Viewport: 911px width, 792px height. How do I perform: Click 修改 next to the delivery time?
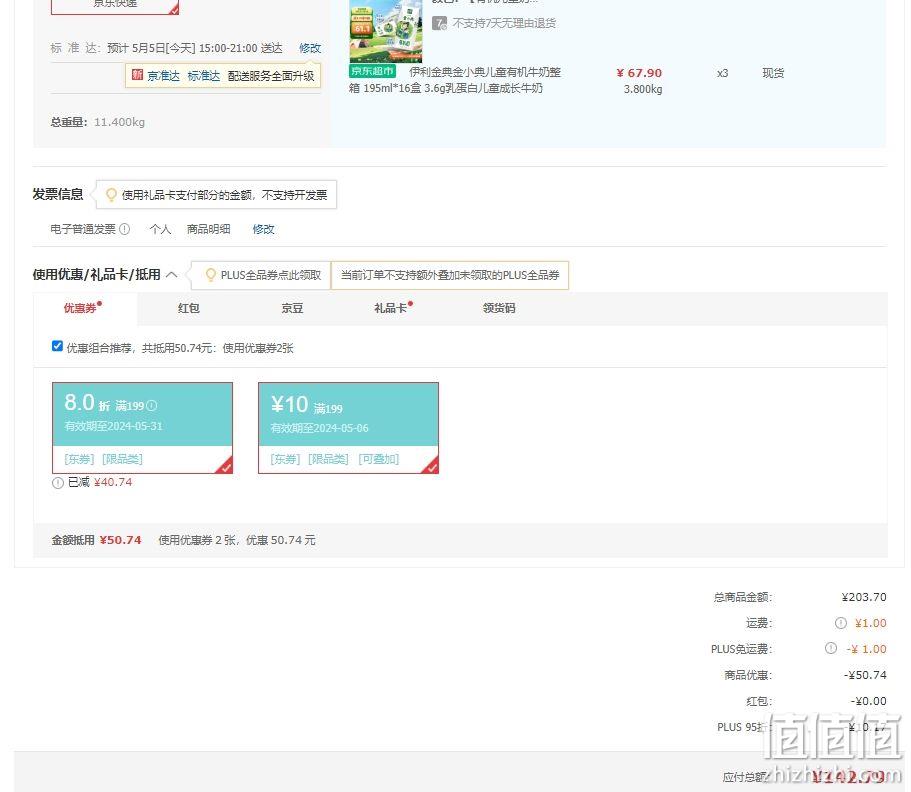point(310,48)
